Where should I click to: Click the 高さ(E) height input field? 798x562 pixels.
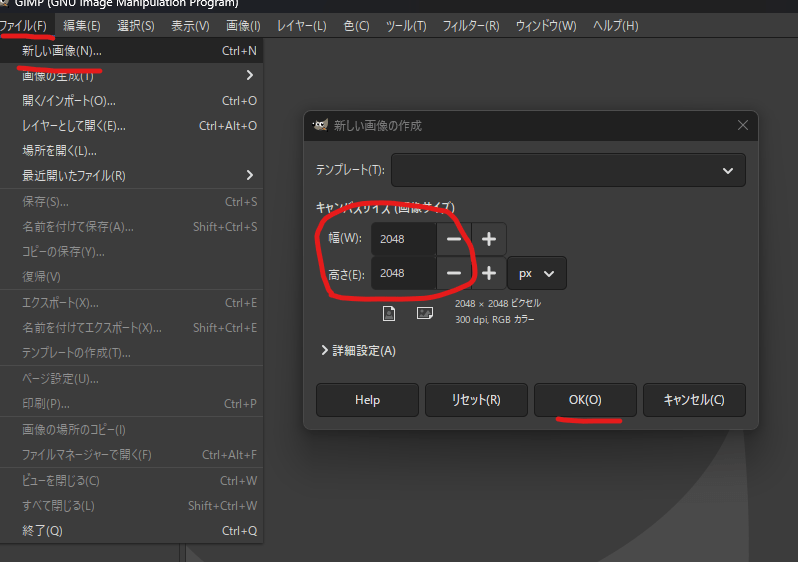tap(404, 273)
